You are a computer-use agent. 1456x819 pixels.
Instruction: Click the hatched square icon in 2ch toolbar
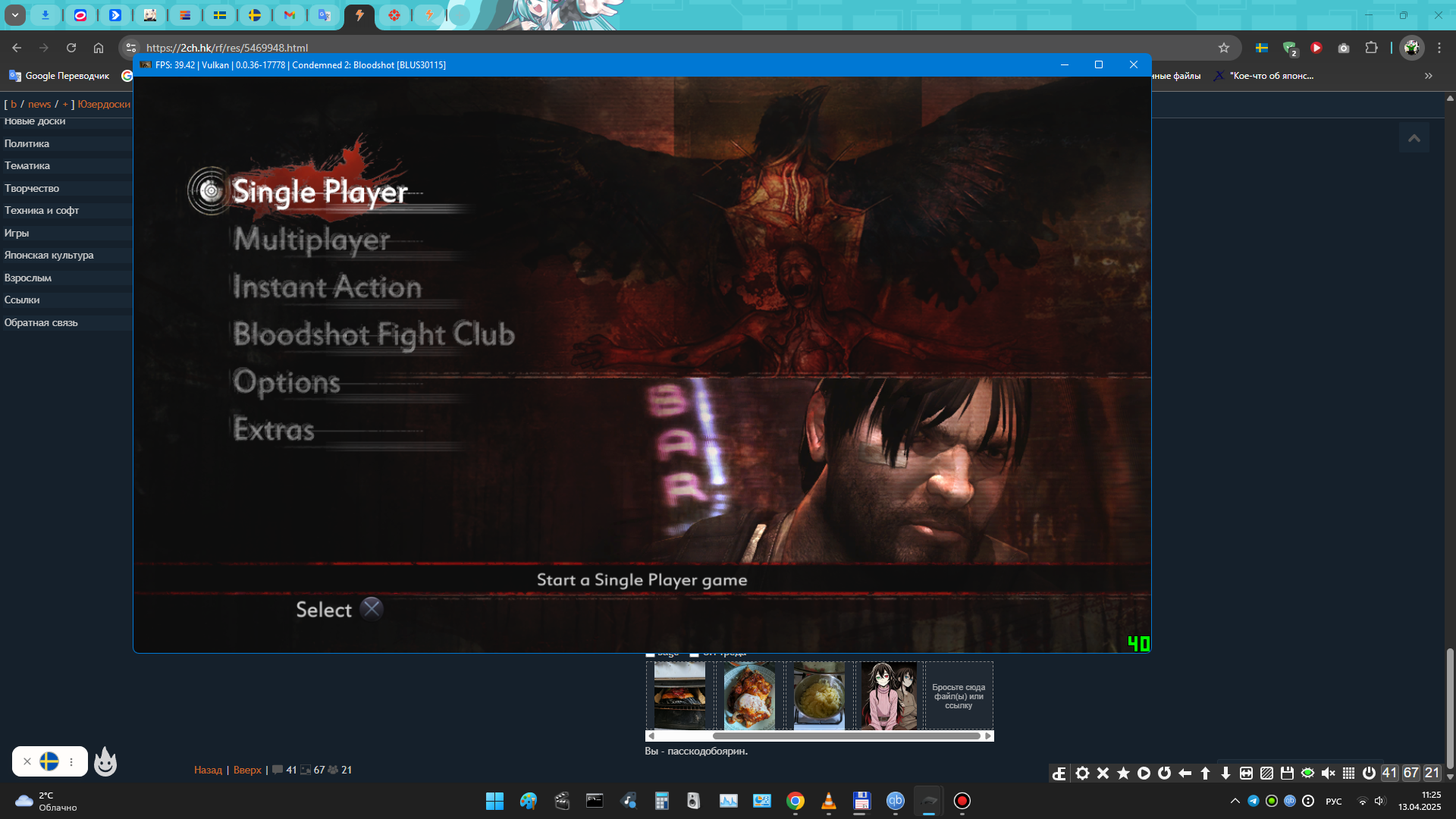1266,773
